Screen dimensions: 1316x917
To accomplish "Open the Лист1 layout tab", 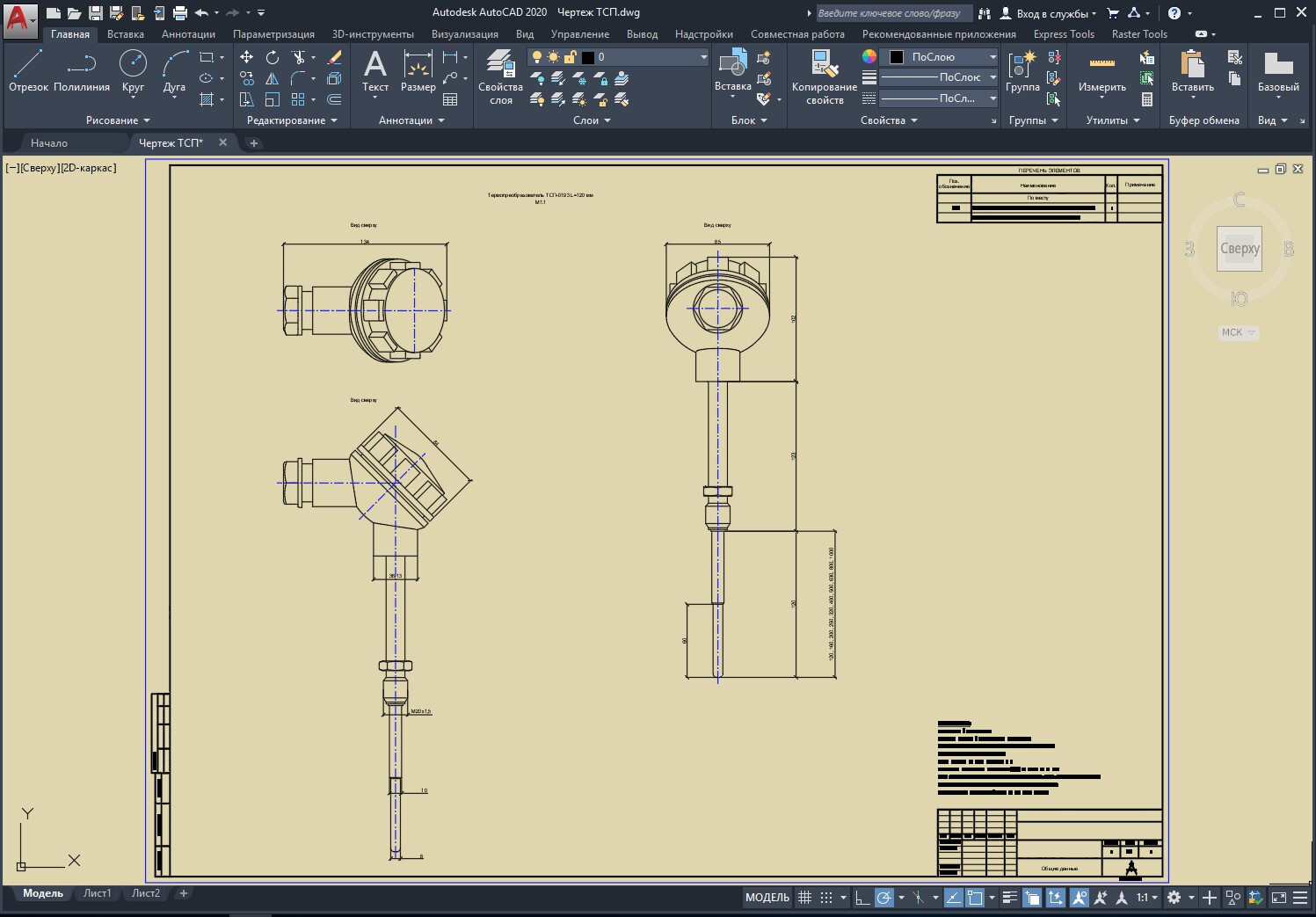I will click(97, 893).
